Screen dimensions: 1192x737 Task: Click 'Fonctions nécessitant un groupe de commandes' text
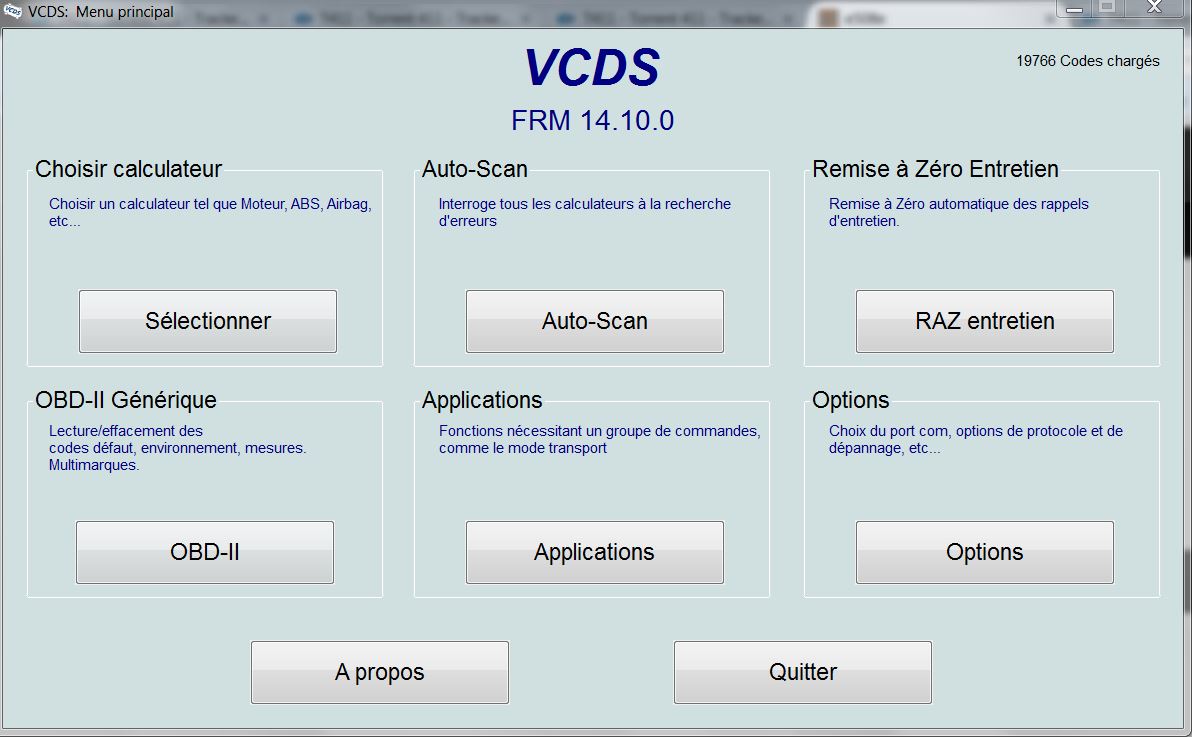click(x=599, y=440)
